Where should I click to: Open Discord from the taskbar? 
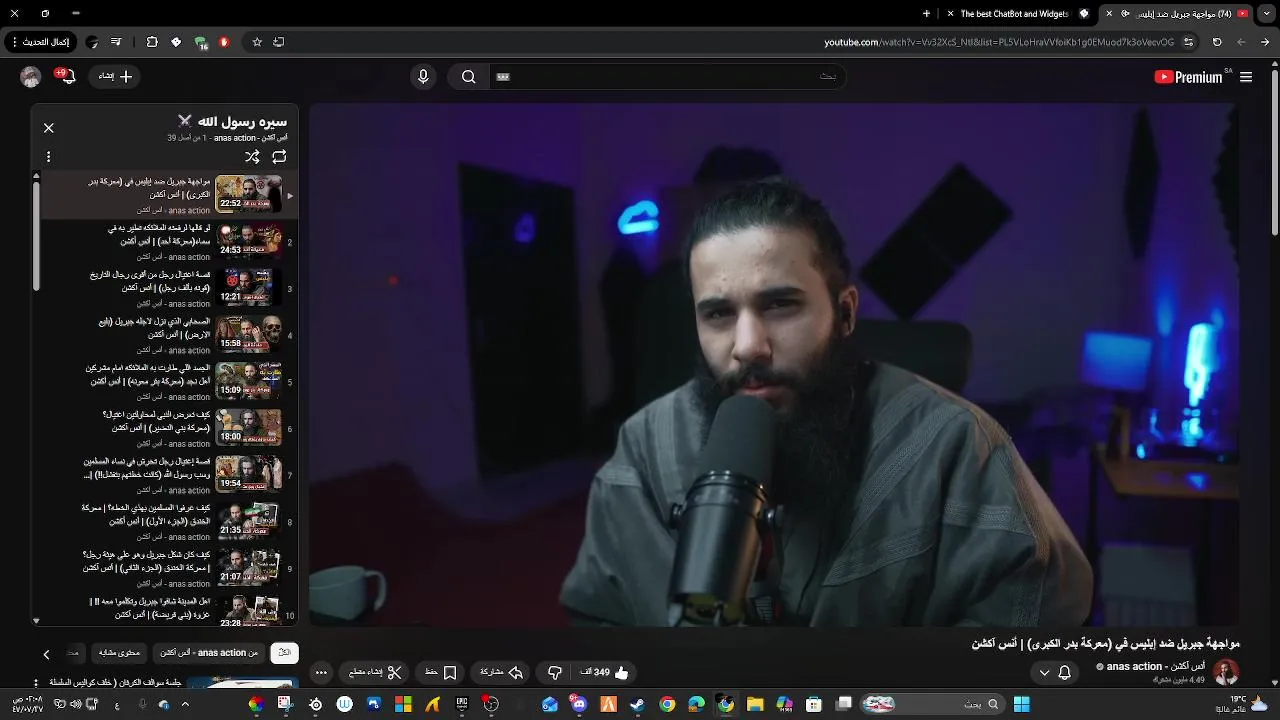click(579, 704)
